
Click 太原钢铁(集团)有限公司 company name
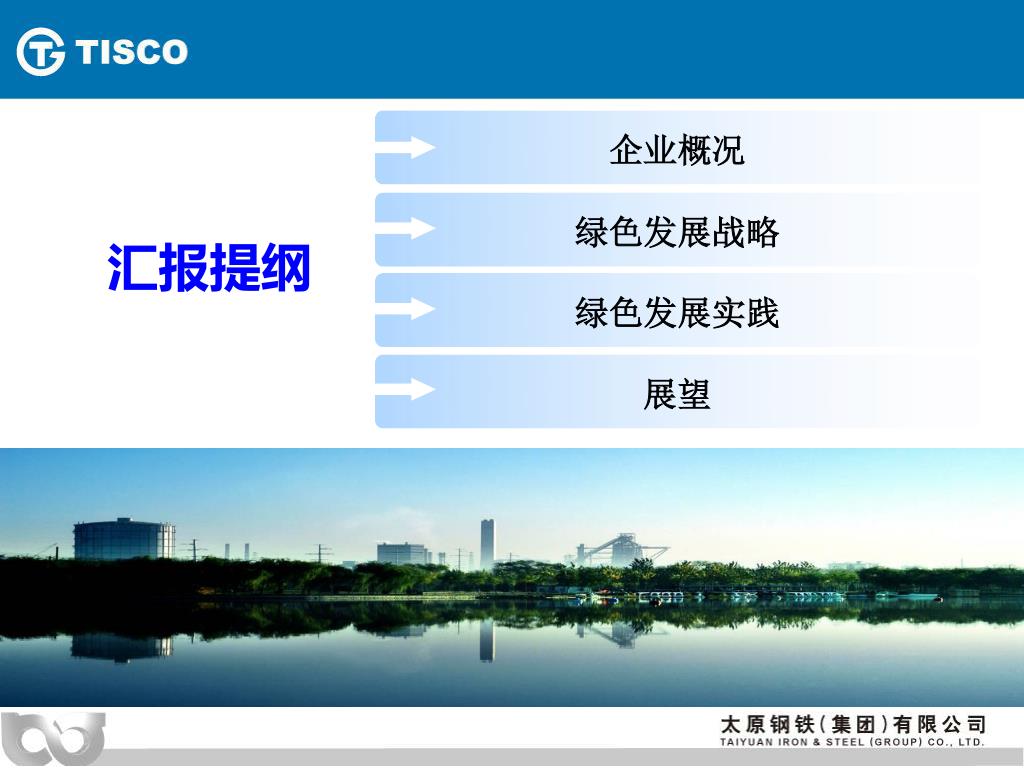pos(853,724)
